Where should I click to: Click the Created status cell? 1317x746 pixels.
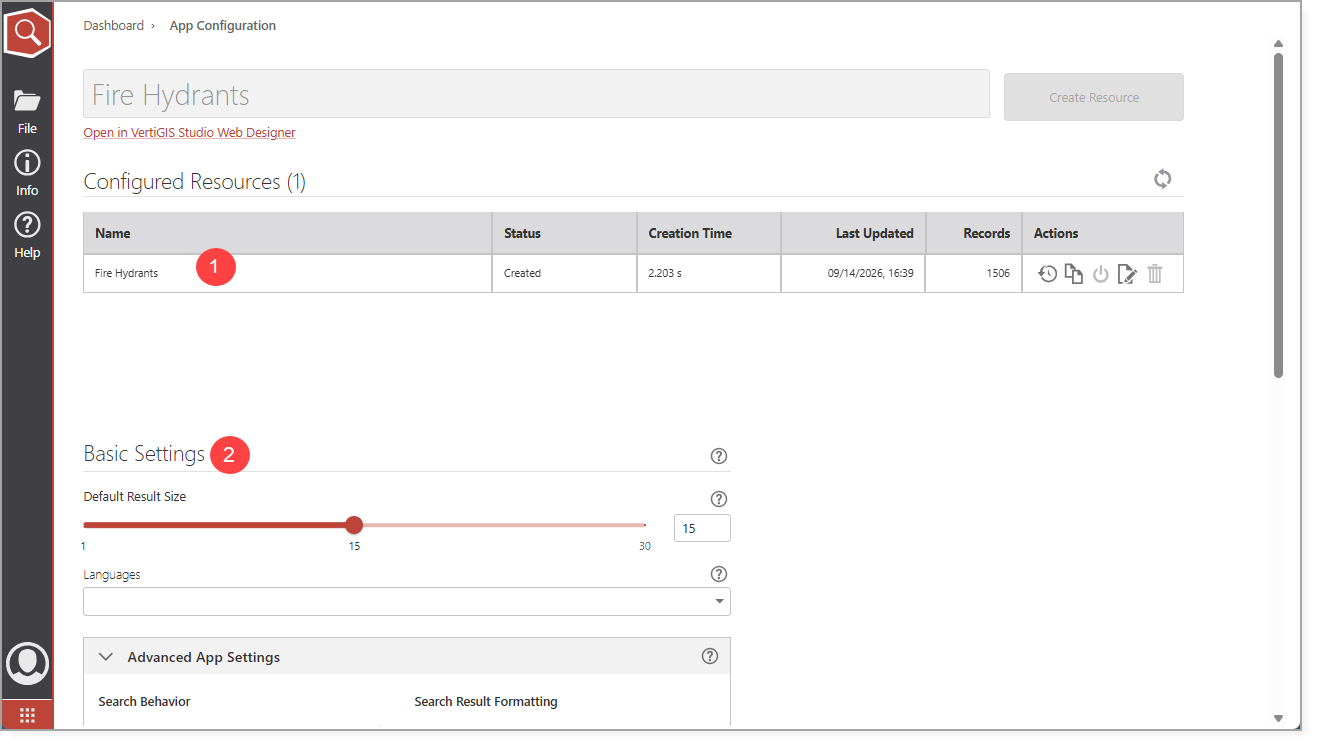point(564,273)
